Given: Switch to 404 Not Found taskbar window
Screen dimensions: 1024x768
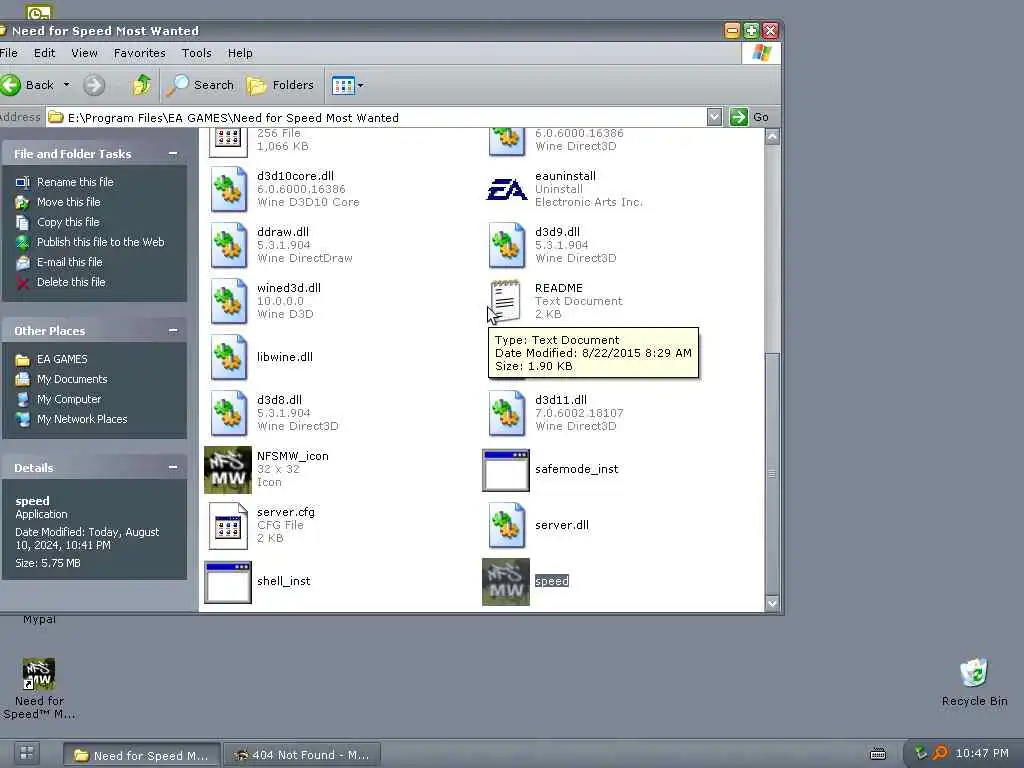Looking at the screenshot, I should click(x=302, y=755).
